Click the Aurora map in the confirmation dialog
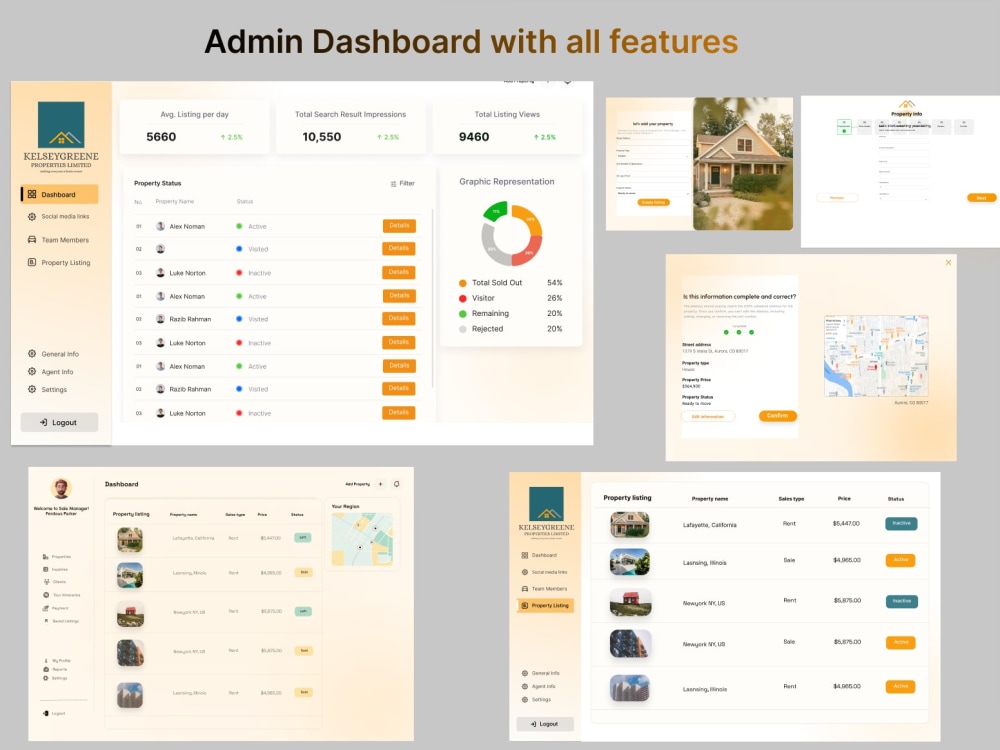This screenshot has width=1000, height=750. [x=876, y=356]
